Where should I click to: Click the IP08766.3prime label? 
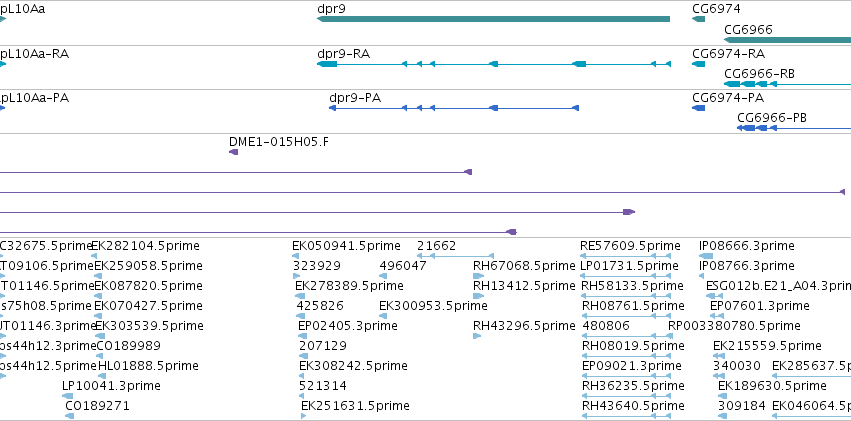[747, 266]
